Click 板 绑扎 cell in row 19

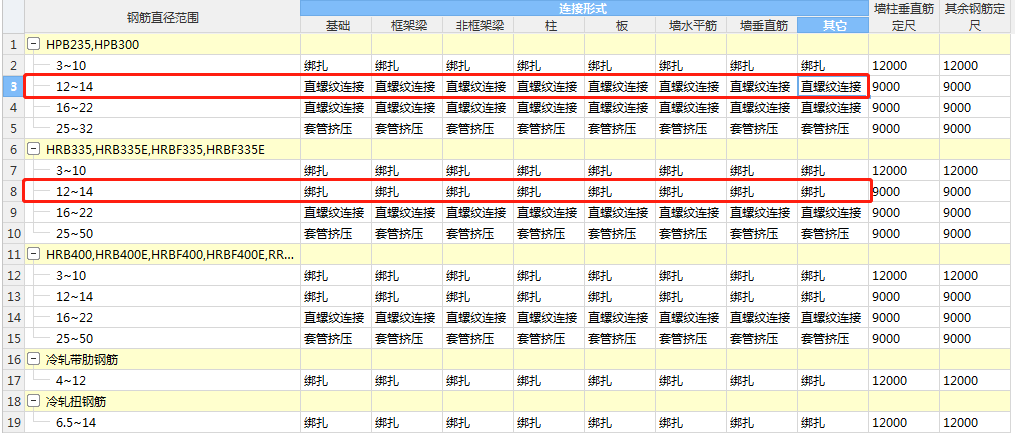coord(620,422)
